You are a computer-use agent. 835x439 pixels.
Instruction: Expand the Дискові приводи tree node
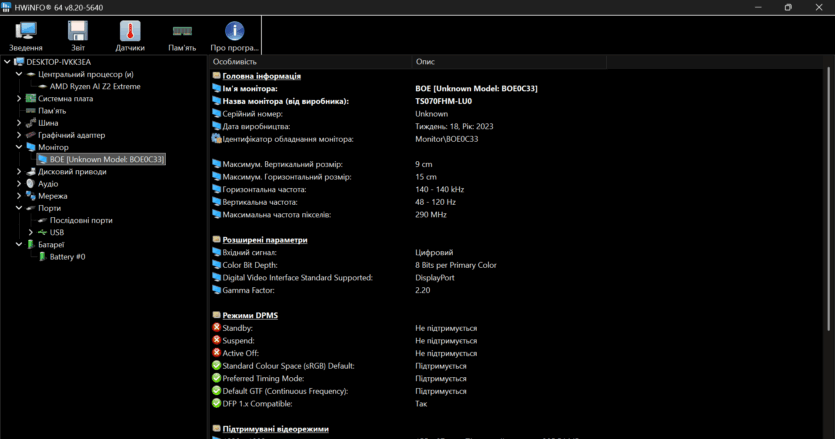[x=19, y=171]
